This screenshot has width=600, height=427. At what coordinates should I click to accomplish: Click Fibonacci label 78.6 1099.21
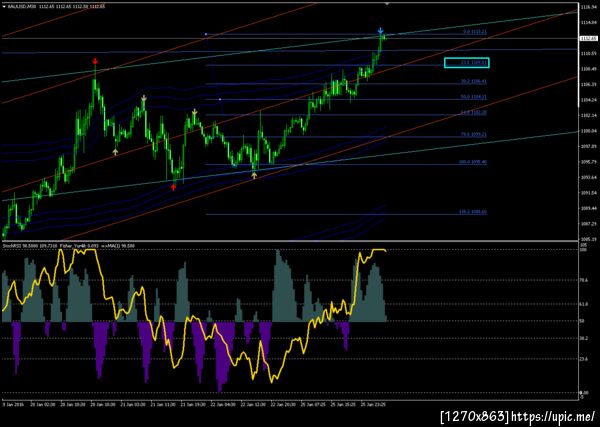[474, 135]
